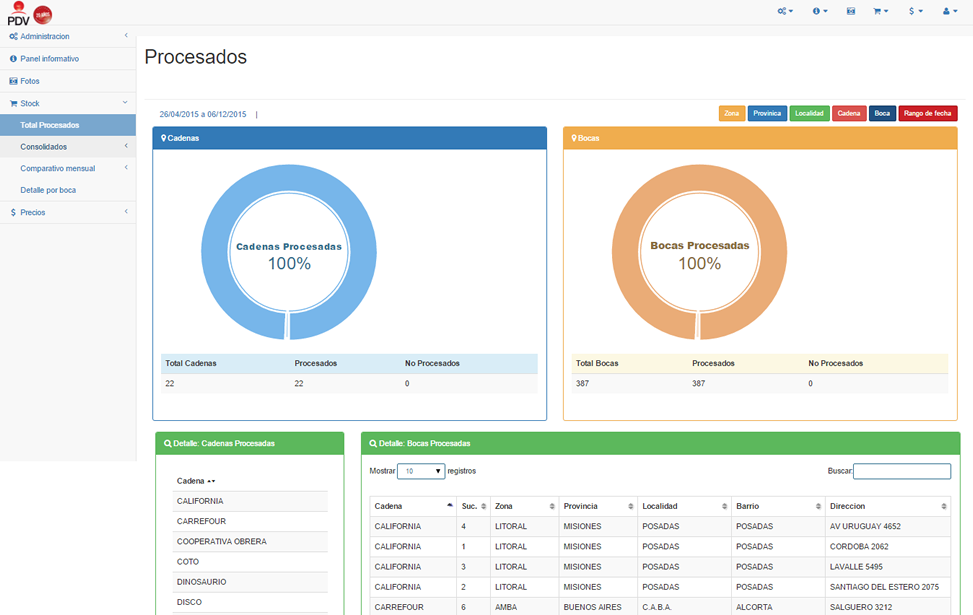Select DINOSAURIO in the chain list
Screen dimensions: 973x615
coord(250,582)
